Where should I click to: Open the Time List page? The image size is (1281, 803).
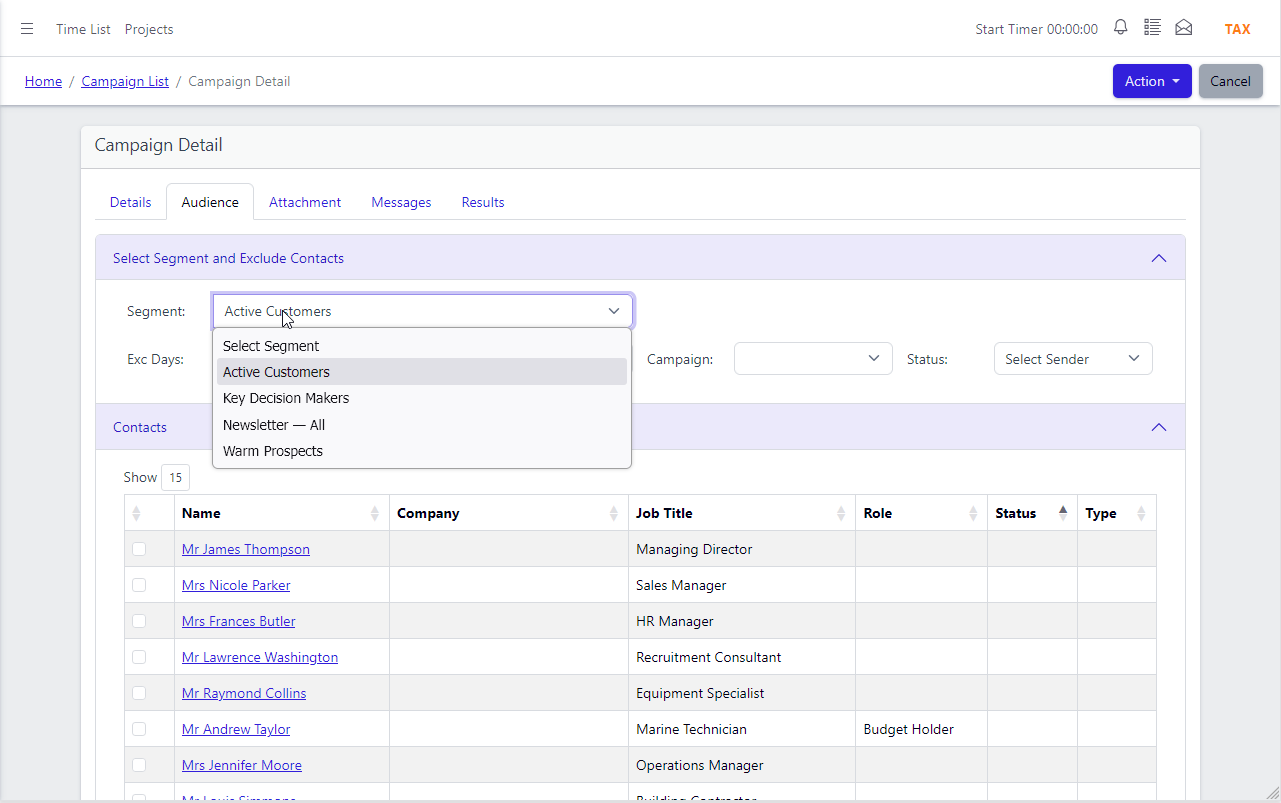coord(83,29)
